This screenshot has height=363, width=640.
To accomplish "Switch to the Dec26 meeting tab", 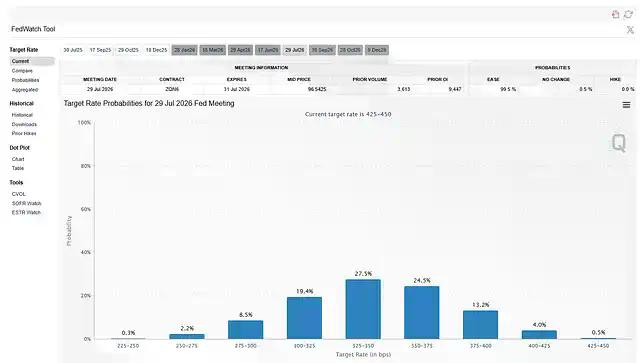I will 377,50.
